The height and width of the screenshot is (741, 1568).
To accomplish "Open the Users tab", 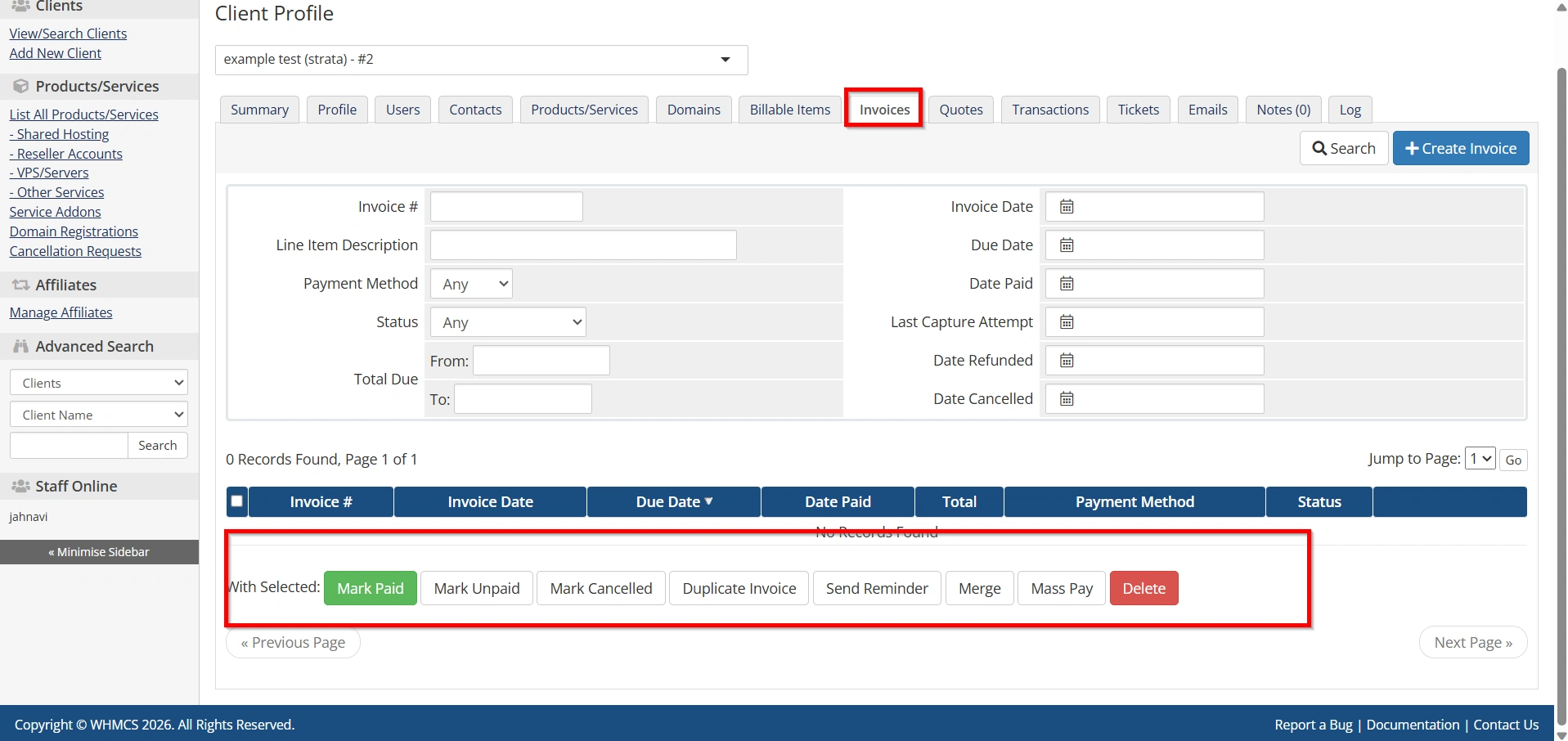I will pos(402,110).
